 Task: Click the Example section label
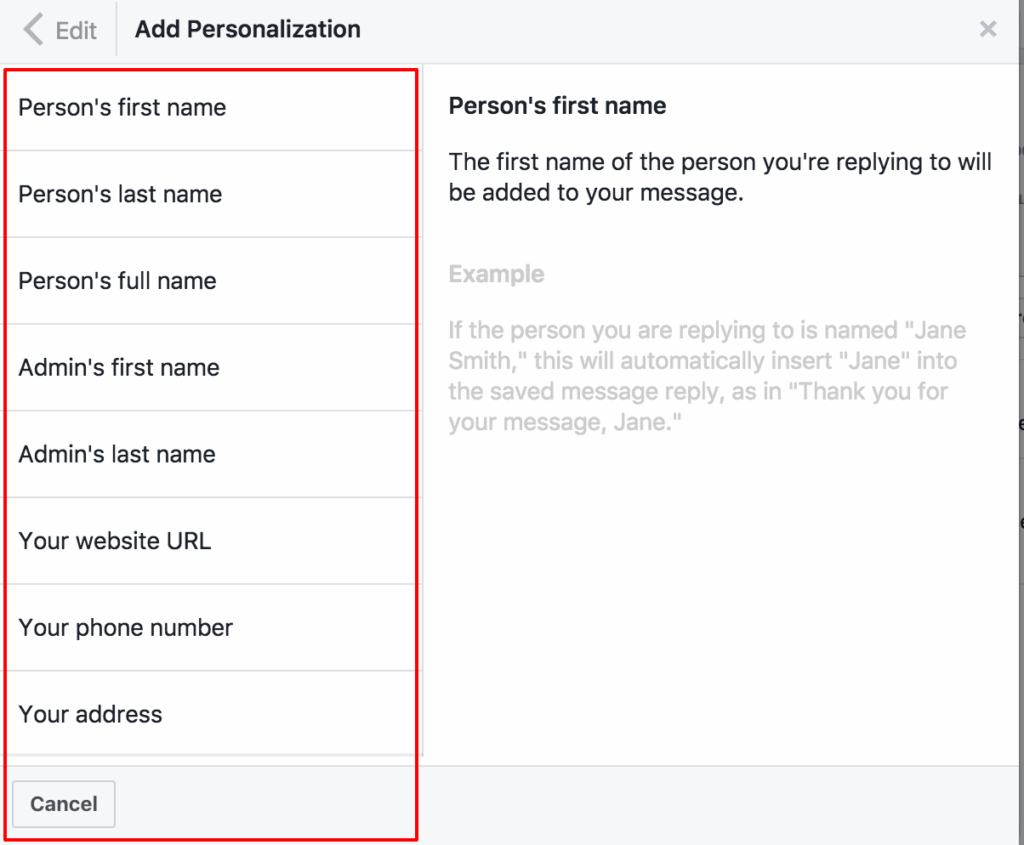(x=496, y=273)
